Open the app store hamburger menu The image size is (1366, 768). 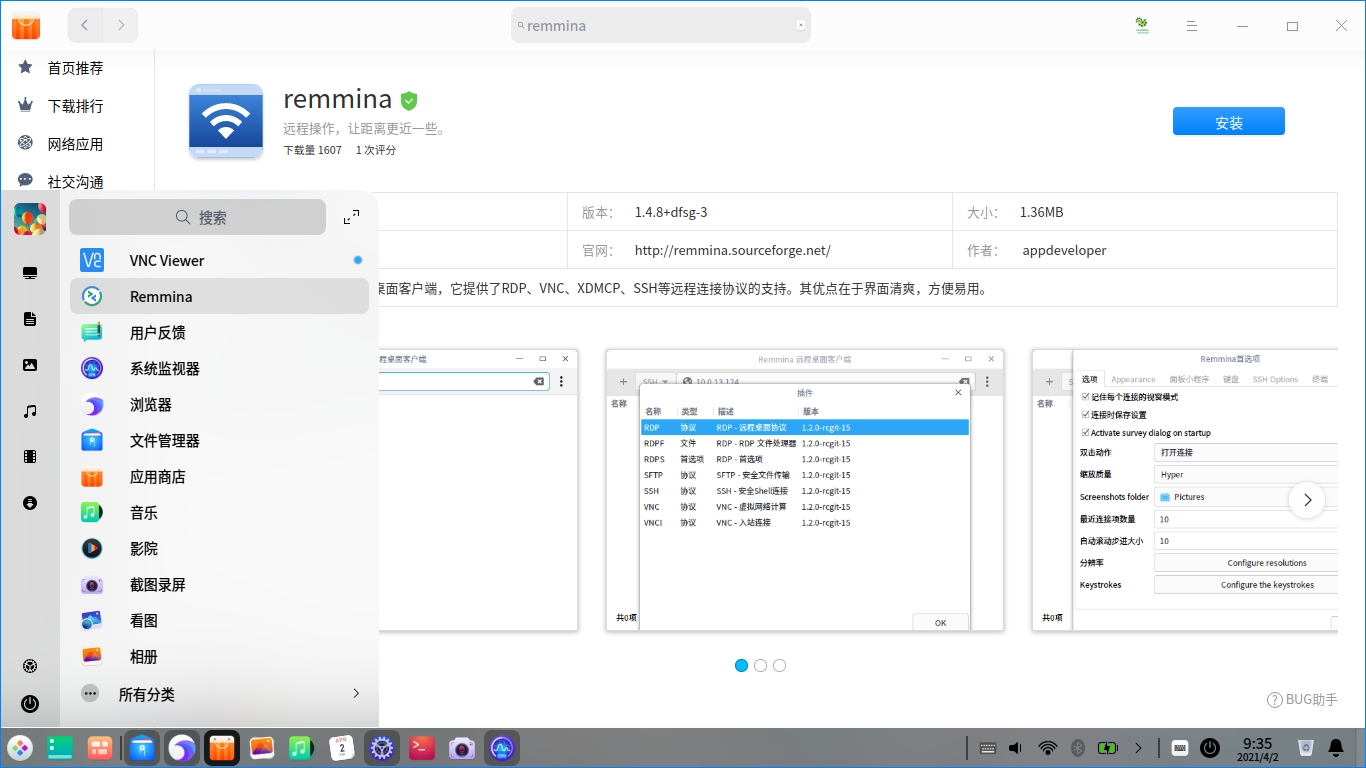(1191, 26)
